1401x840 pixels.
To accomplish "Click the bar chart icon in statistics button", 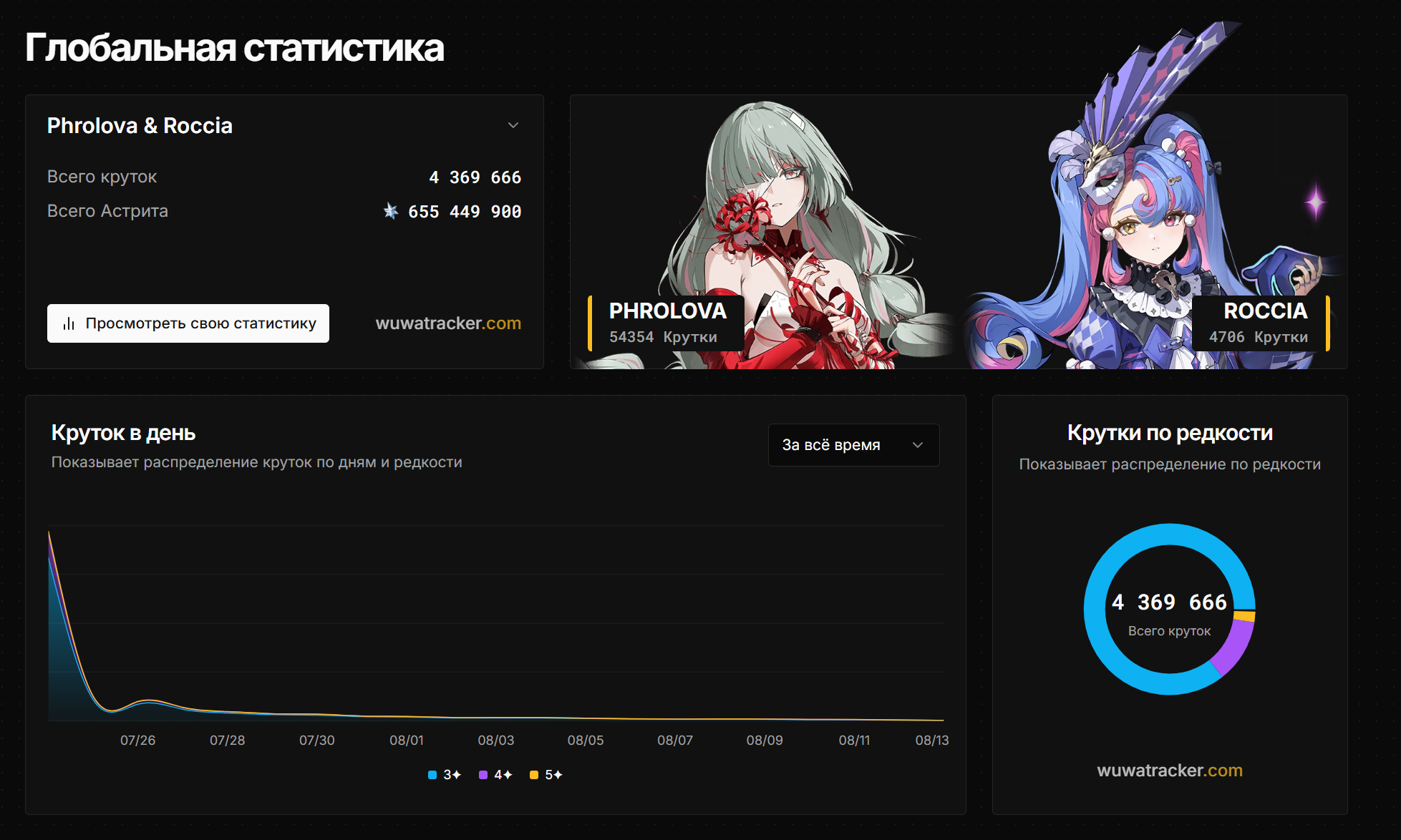I will coord(69,323).
